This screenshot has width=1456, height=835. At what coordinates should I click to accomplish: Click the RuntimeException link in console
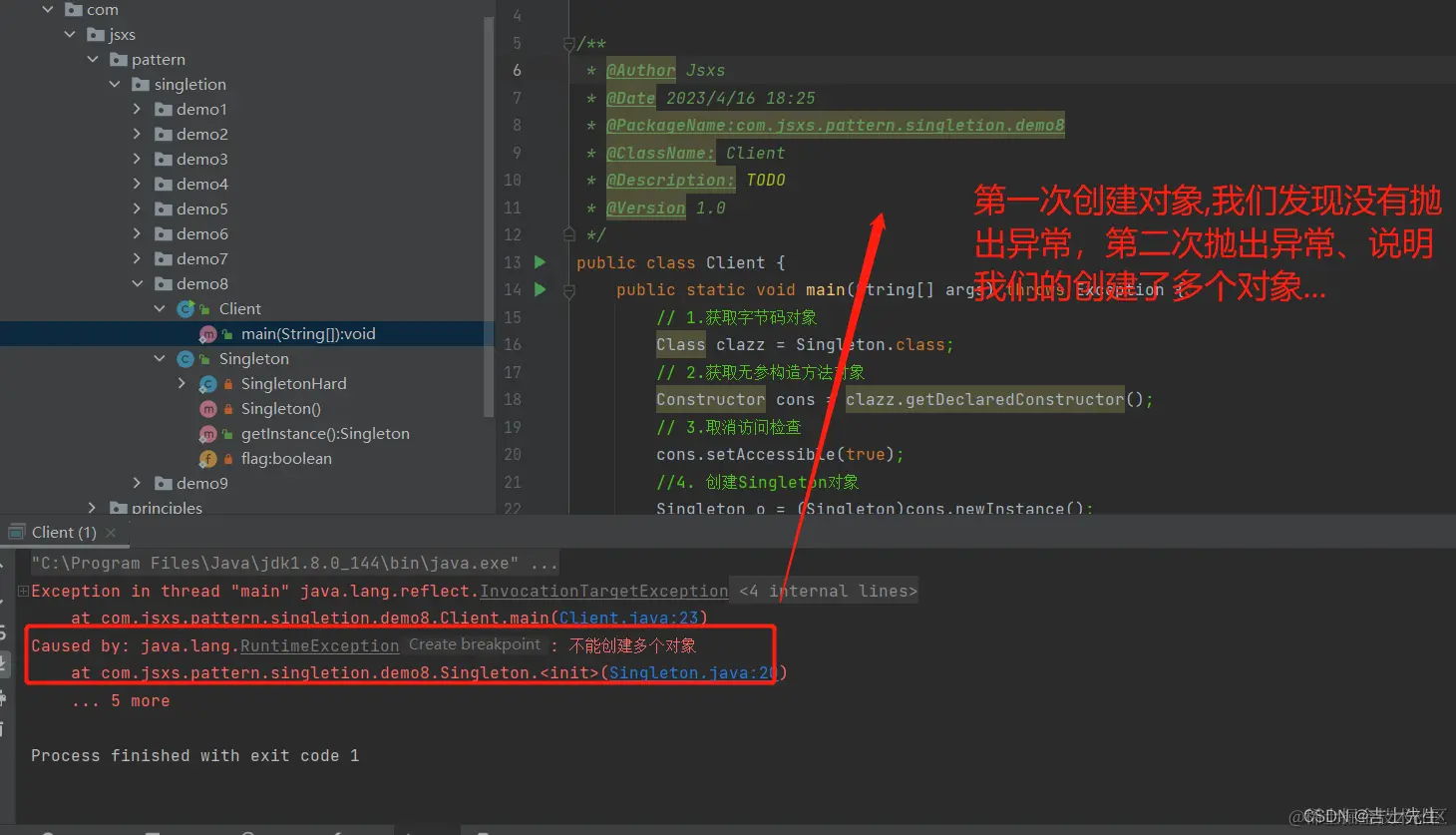click(319, 645)
